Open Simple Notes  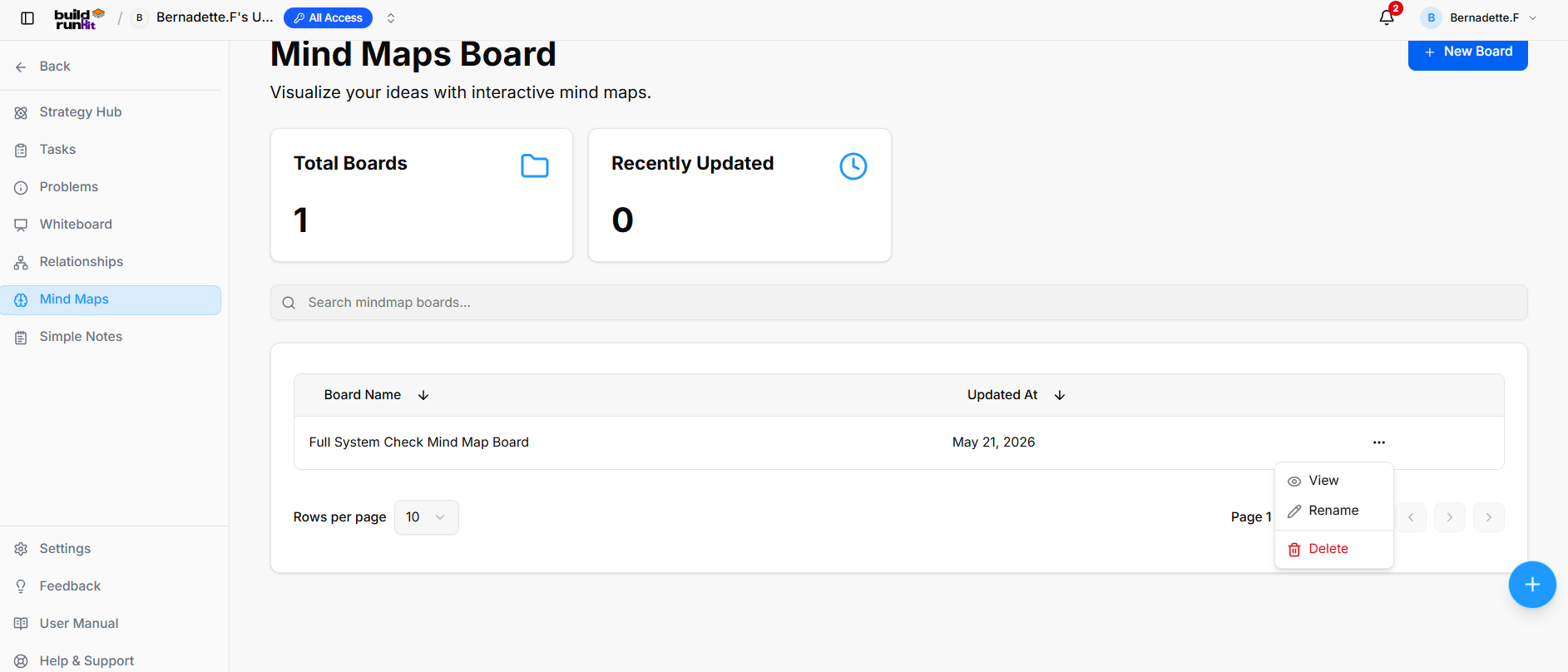[x=111, y=337]
